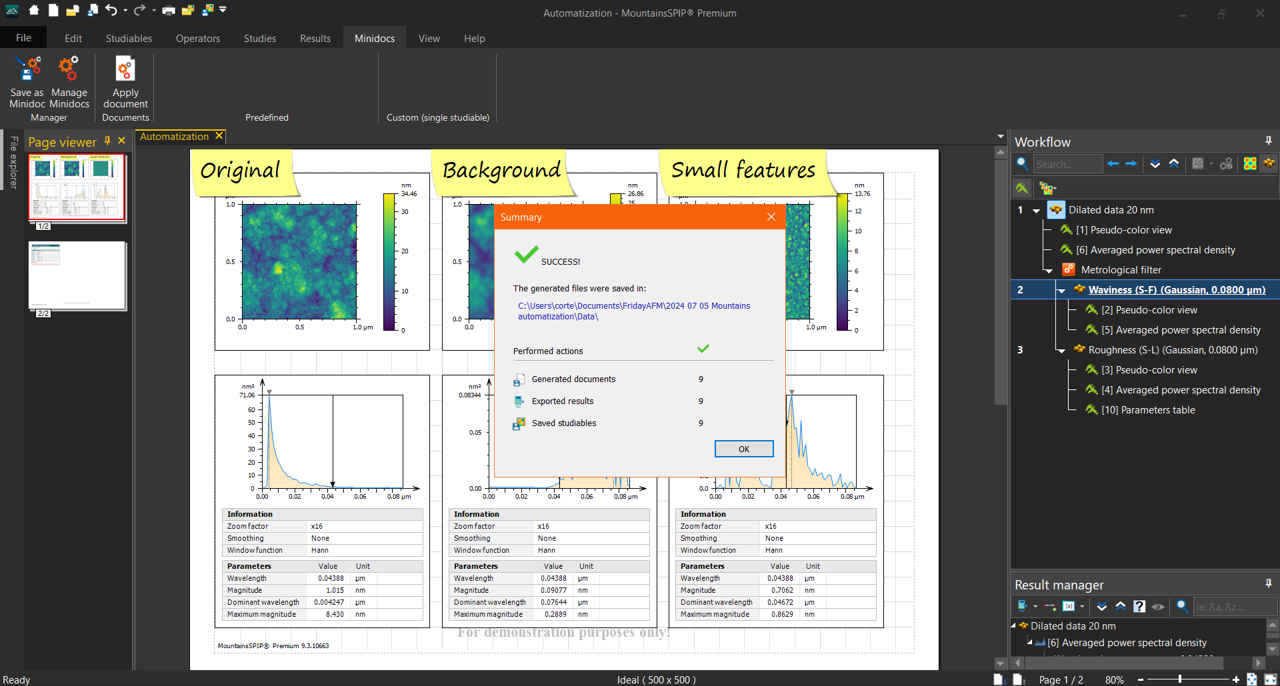Select page 1/2 thumbnail in Page viewer
The image size is (1280, 686).
coord(77,187)
